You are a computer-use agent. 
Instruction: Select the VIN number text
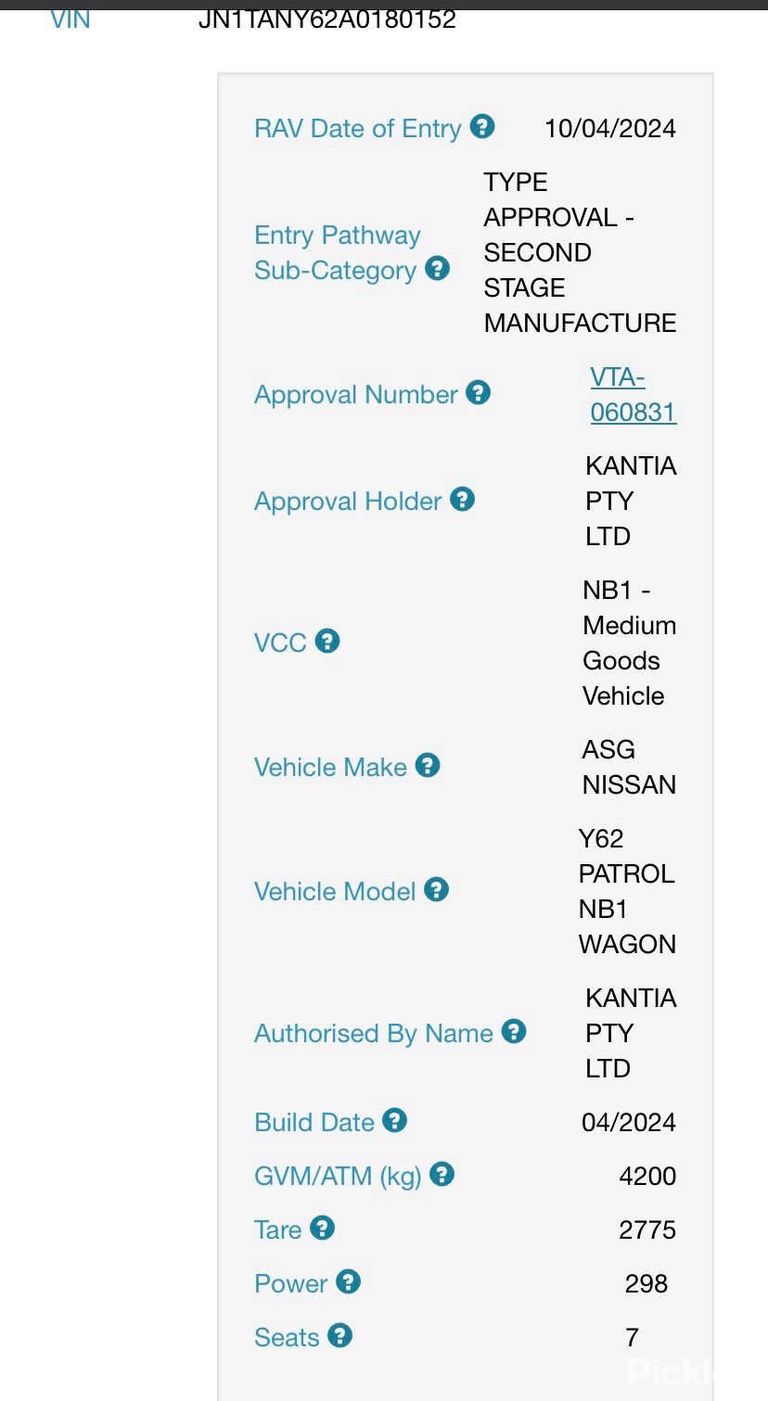coord(327,18)
